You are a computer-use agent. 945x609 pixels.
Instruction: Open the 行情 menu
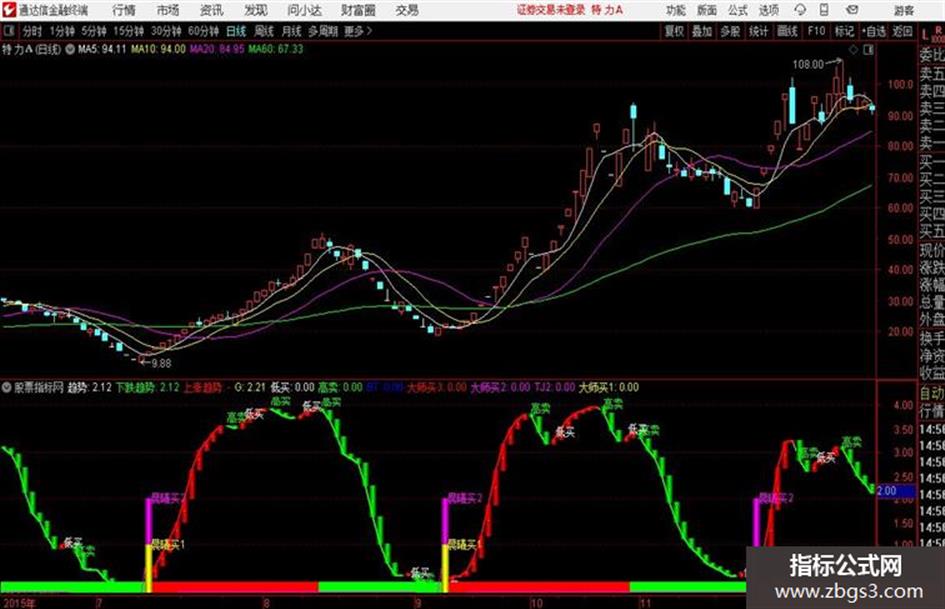[x=124, y=10]
